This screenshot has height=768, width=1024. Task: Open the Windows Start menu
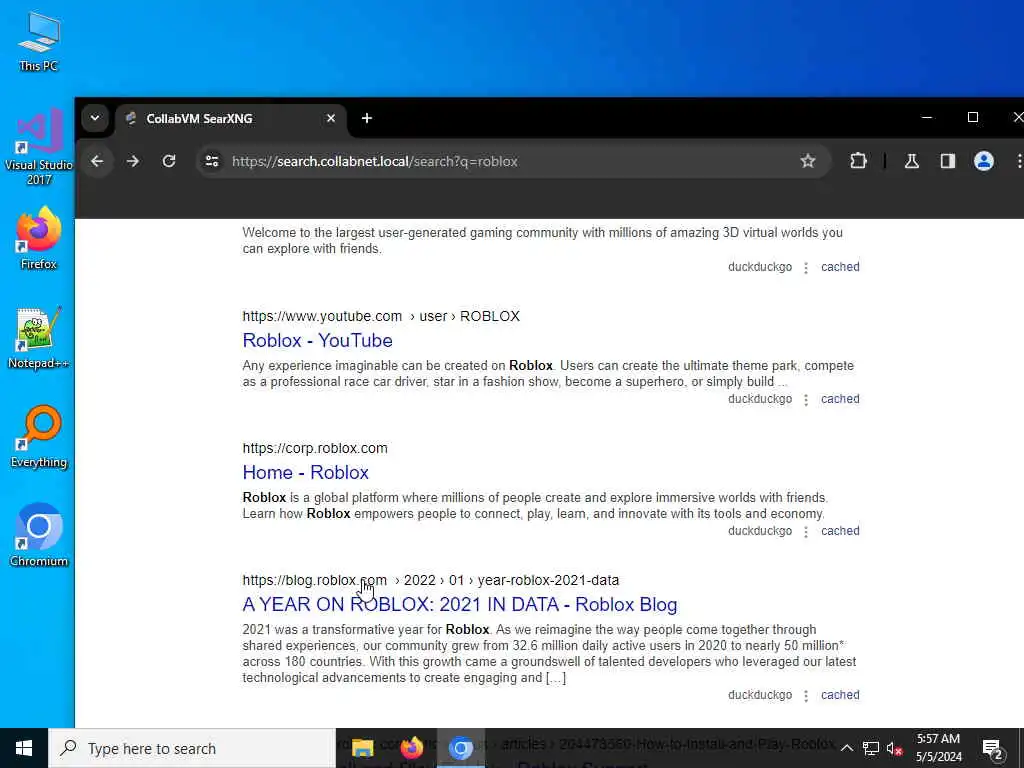24,748
